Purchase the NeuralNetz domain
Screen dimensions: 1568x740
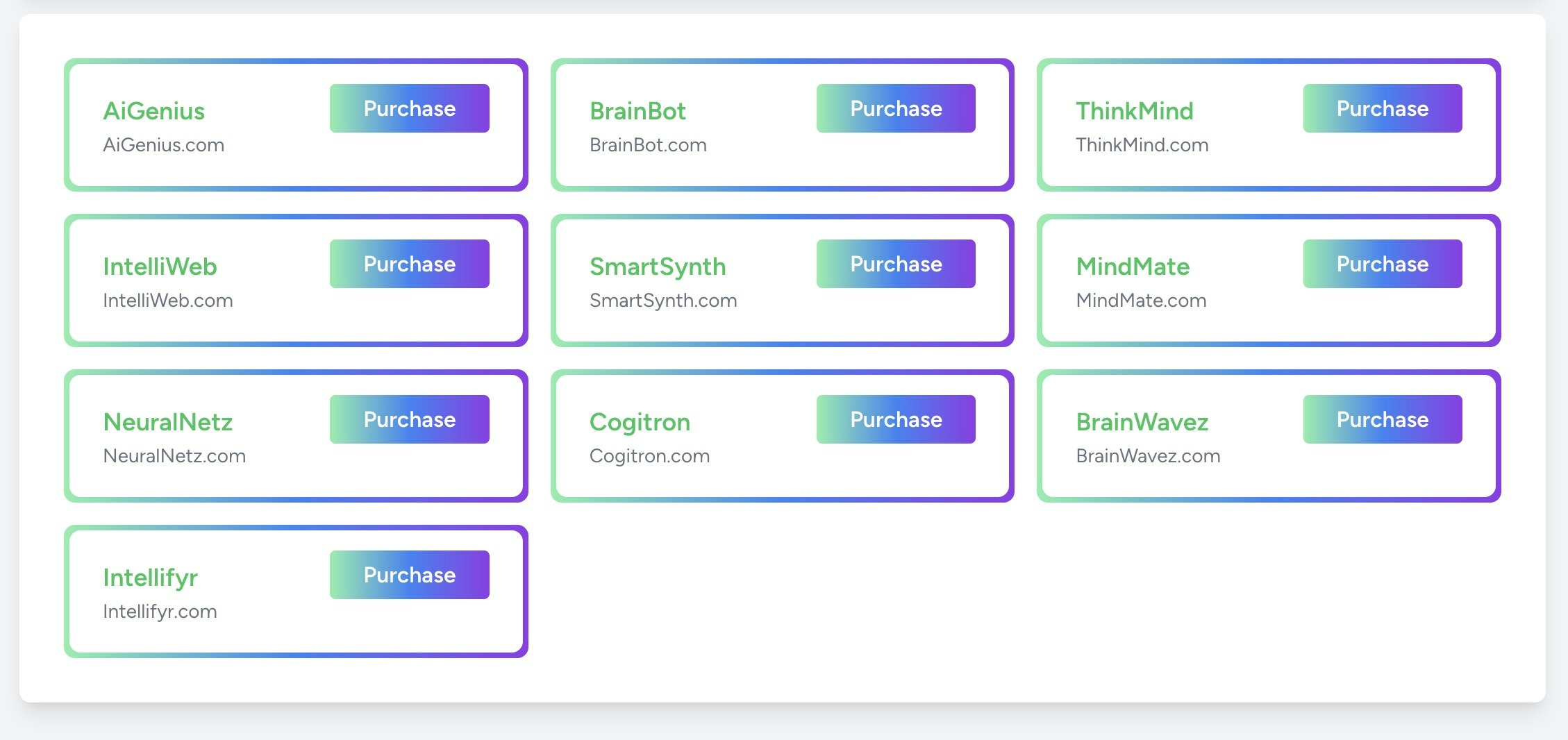pos(409,419)
